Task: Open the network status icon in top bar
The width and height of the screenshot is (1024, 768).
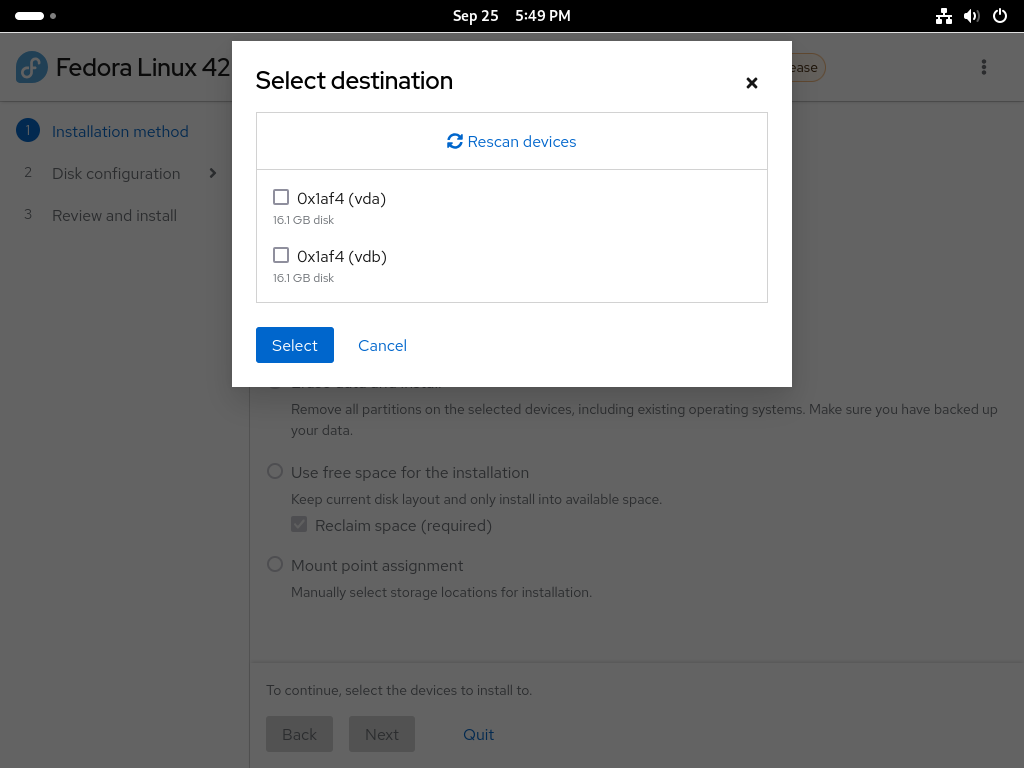Action: point(943,16)
